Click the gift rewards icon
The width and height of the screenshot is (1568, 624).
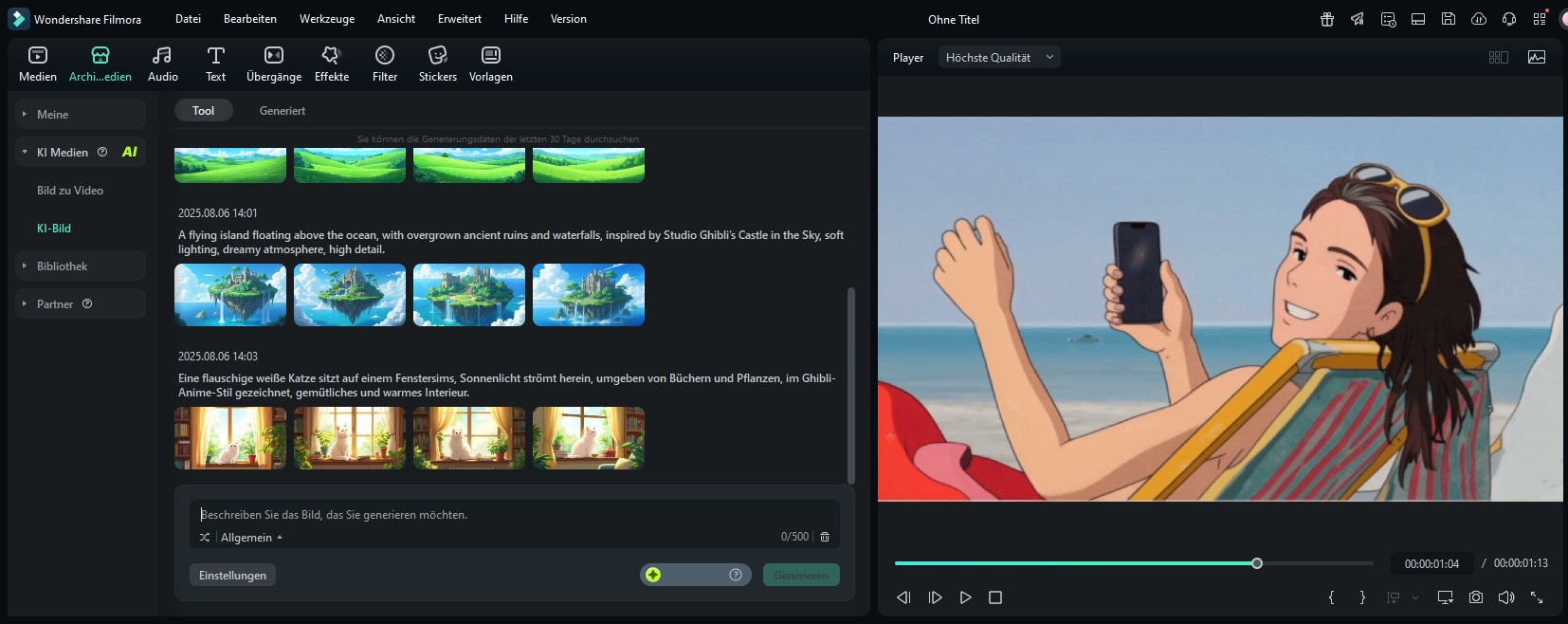(x=1327, y=19)
